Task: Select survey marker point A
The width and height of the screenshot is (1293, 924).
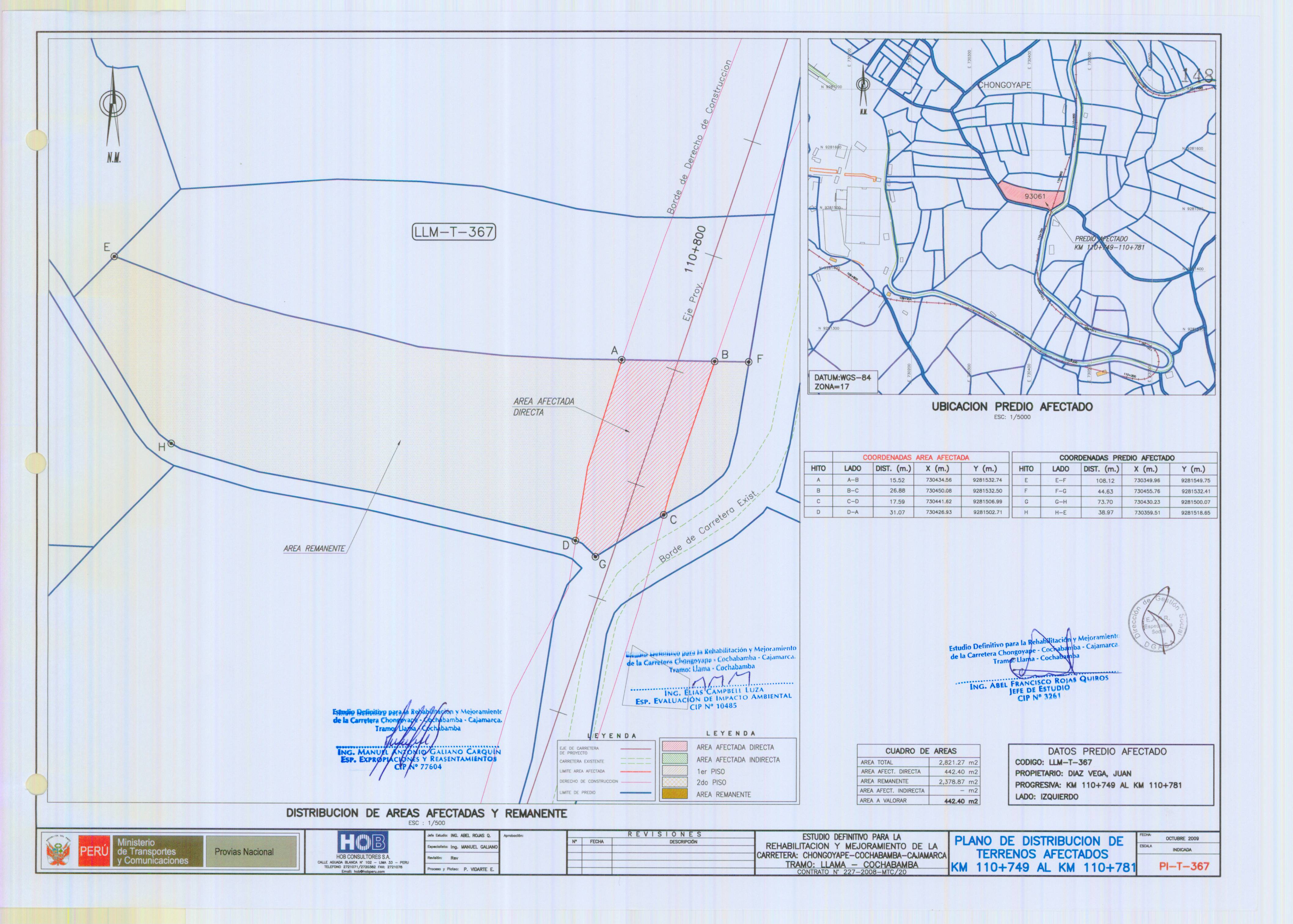Action: (621, 360)
